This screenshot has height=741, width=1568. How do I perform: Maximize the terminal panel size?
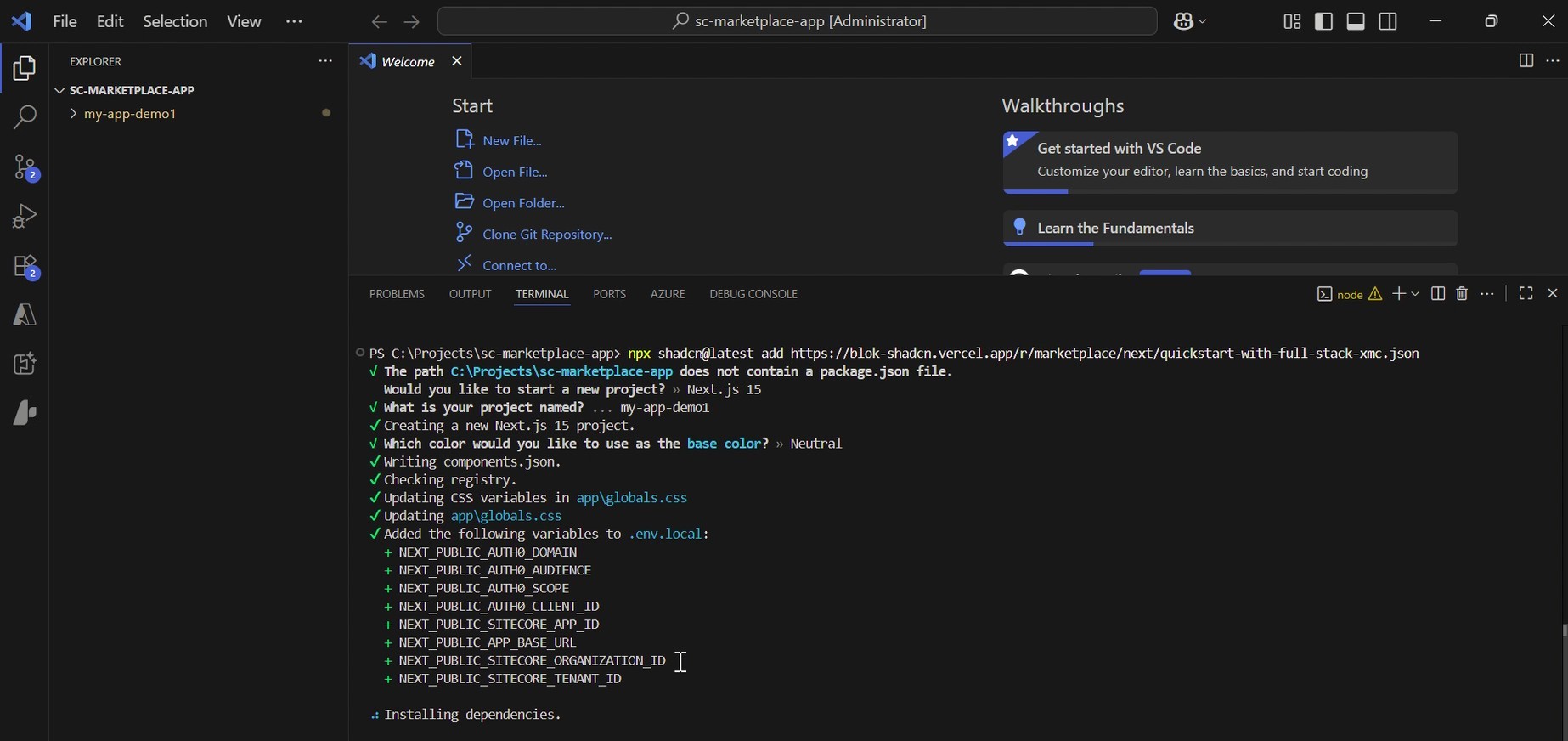coord(1526,293)
